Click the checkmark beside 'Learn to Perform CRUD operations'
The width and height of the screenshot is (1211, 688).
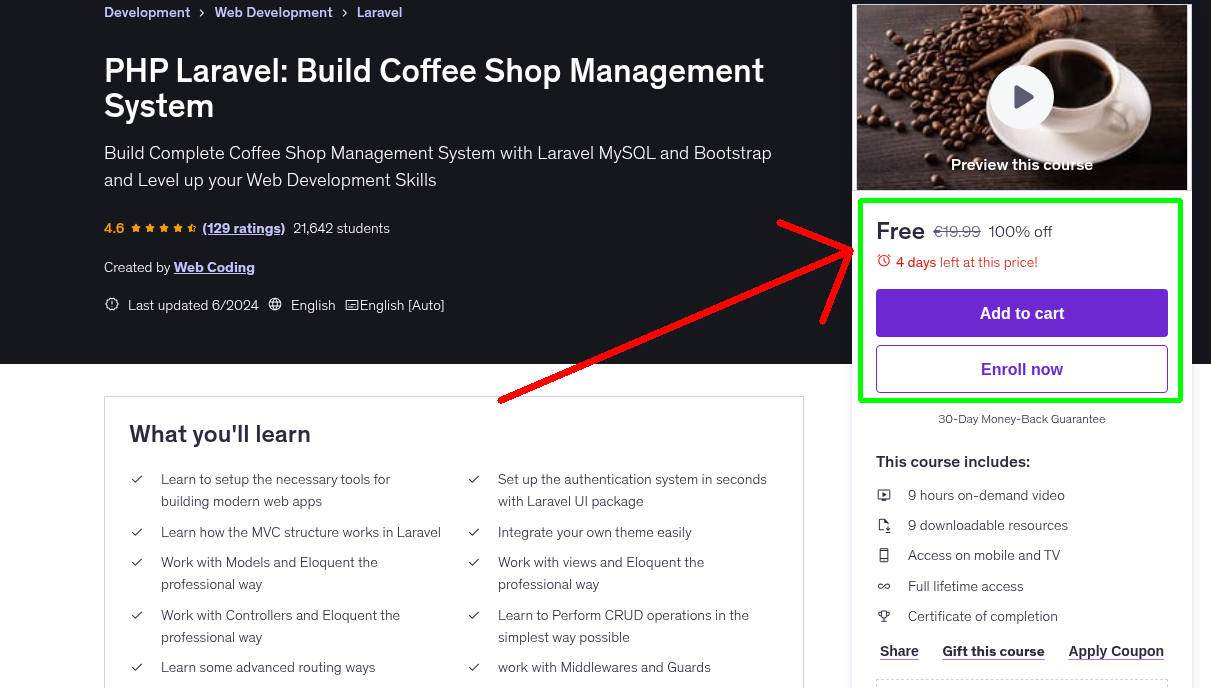point(474,616)
